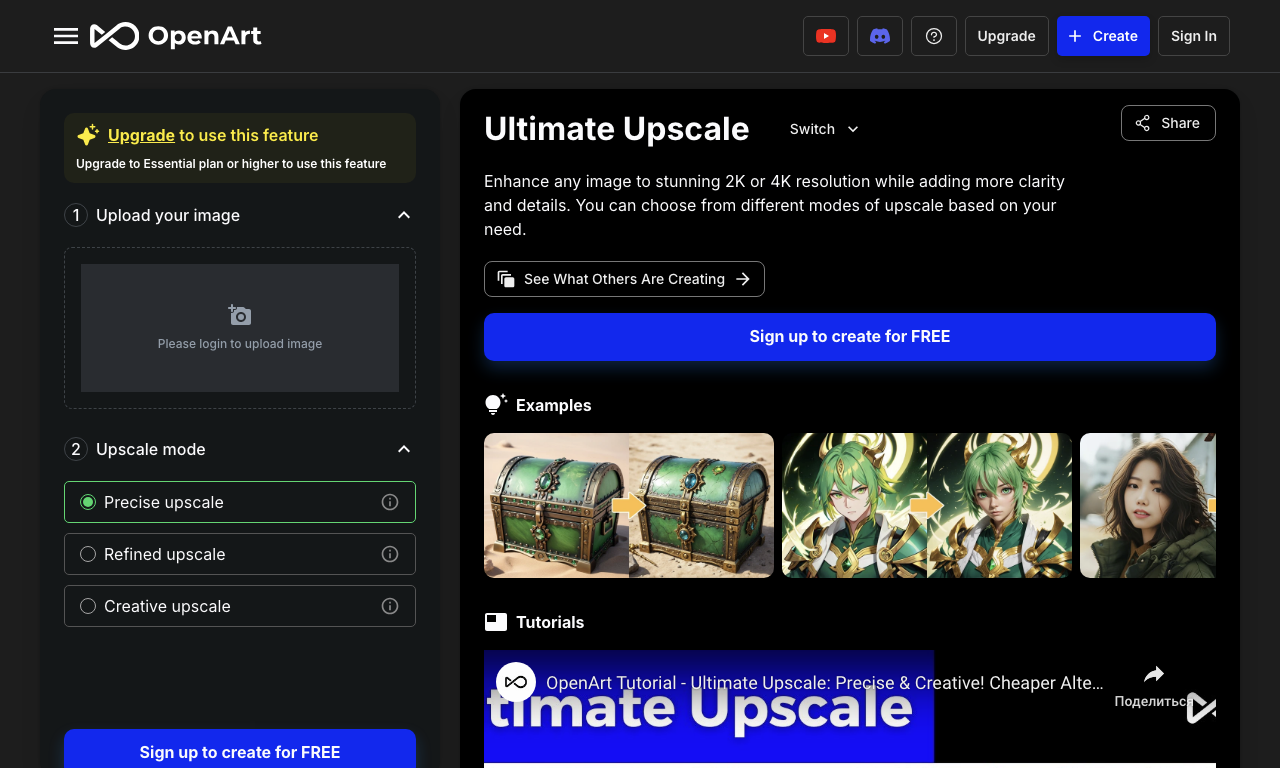
Task: Click sidebar Sign up to create button
Action: pos(240,750)
